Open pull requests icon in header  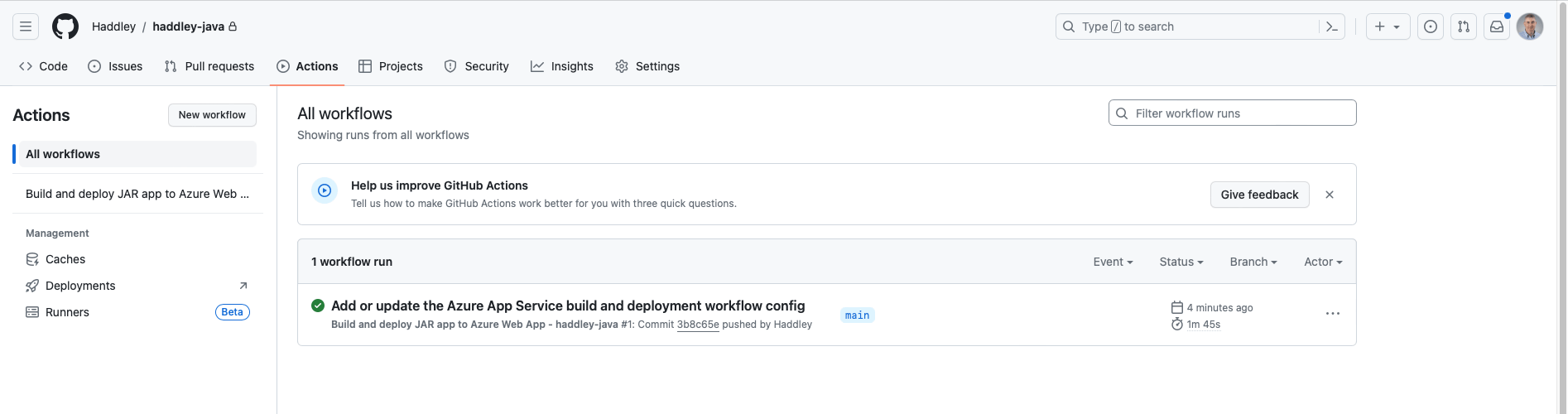[1464, 26]
